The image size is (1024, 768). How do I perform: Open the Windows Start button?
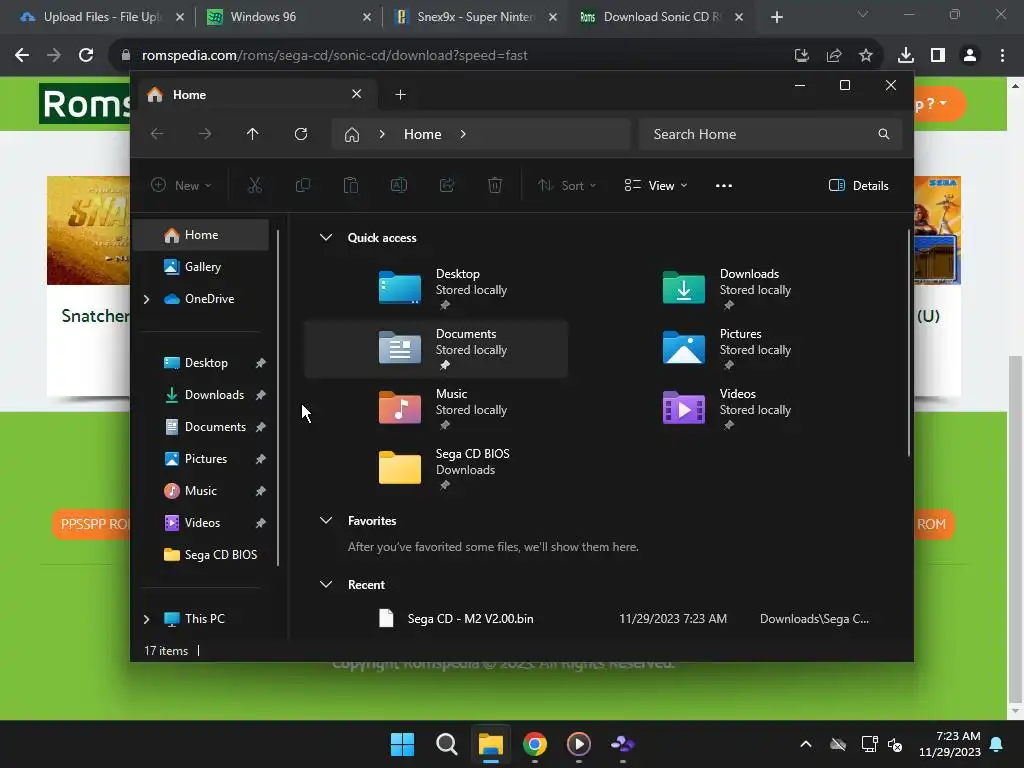point(402,744)
